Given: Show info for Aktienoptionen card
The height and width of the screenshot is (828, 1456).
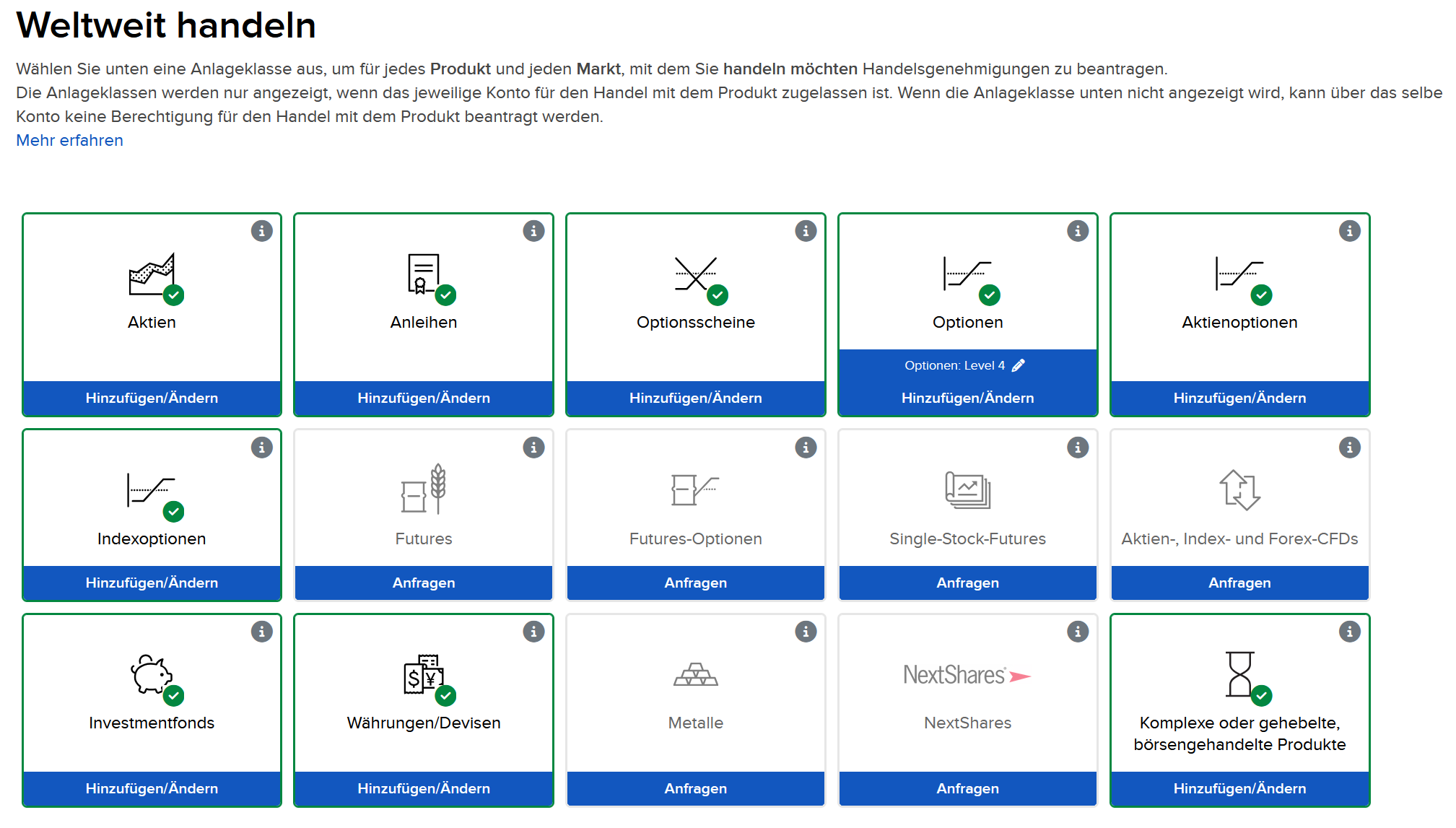Looking at the screenshot, I should (x=1349, y=231).
